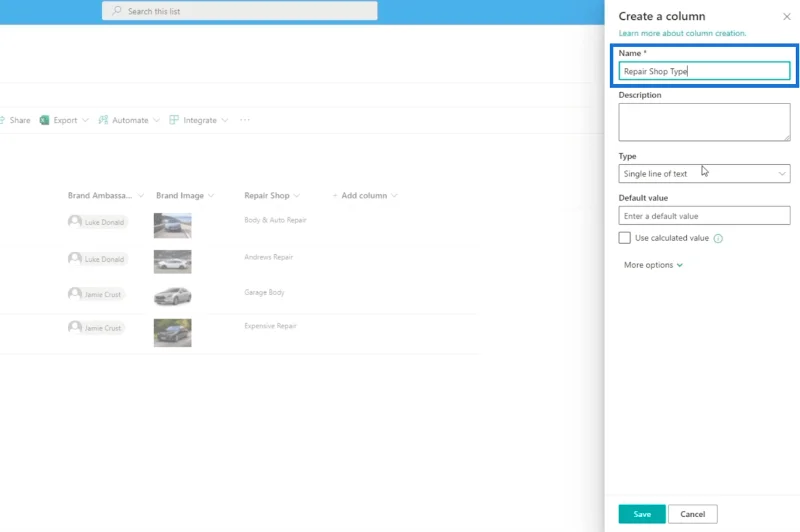Enable the Use calculated value checkbox

point(624,238)
